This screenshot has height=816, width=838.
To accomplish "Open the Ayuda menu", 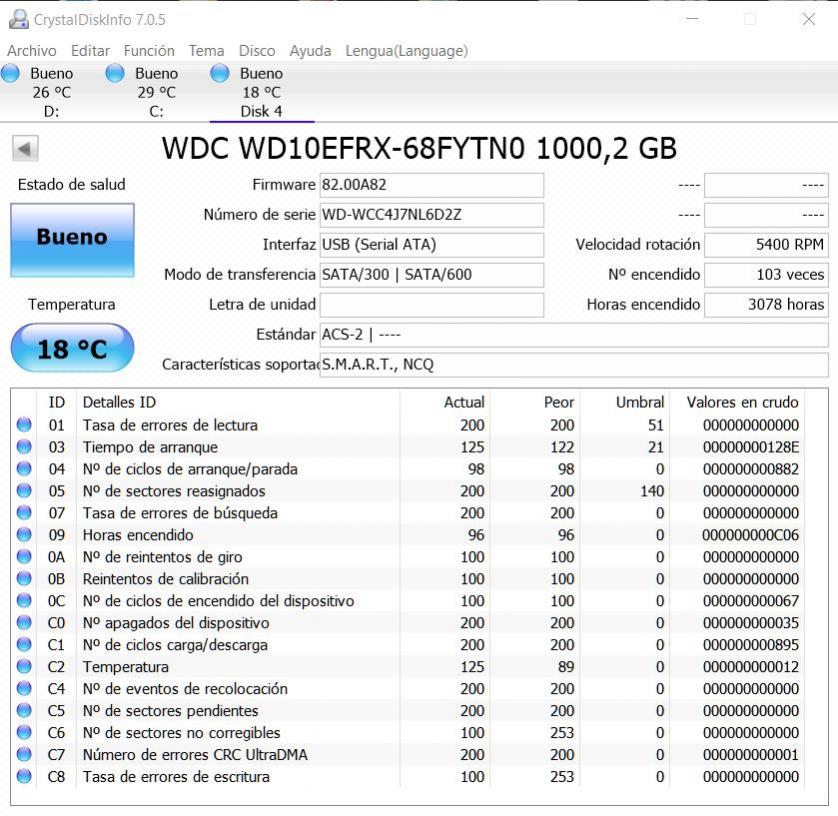I will point(310,51).
